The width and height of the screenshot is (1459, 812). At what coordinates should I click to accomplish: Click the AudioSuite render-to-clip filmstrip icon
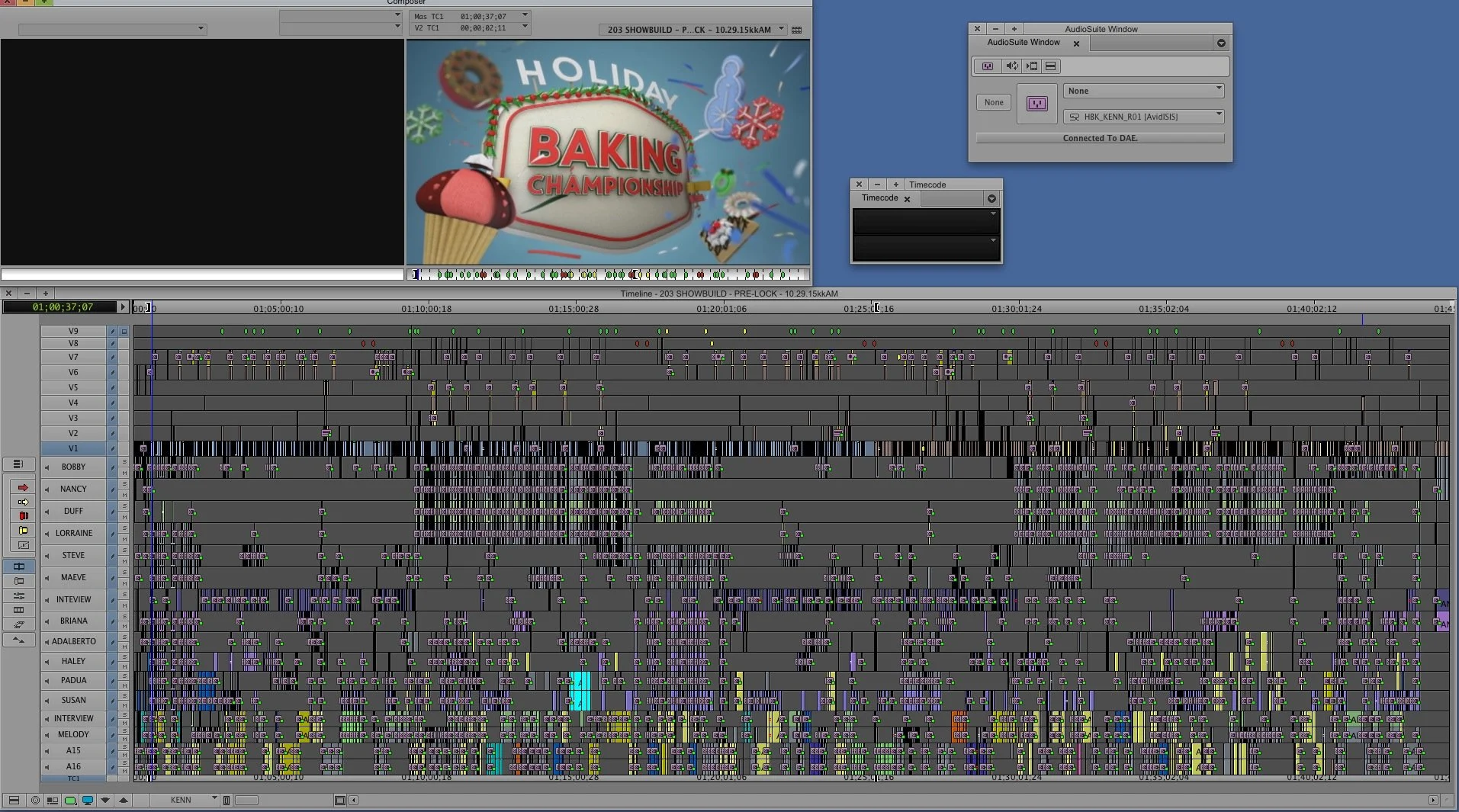coord(1031,66)
